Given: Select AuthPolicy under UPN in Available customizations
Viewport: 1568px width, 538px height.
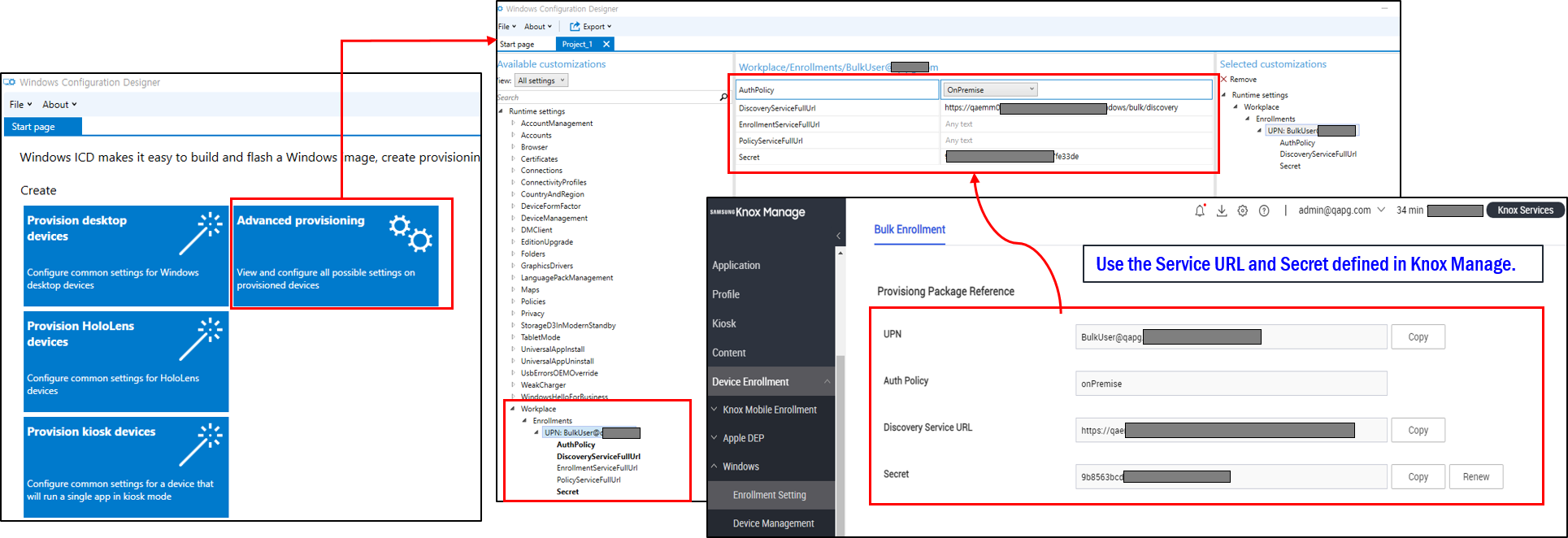Looking at the screenshot, I should pos(576,445).
